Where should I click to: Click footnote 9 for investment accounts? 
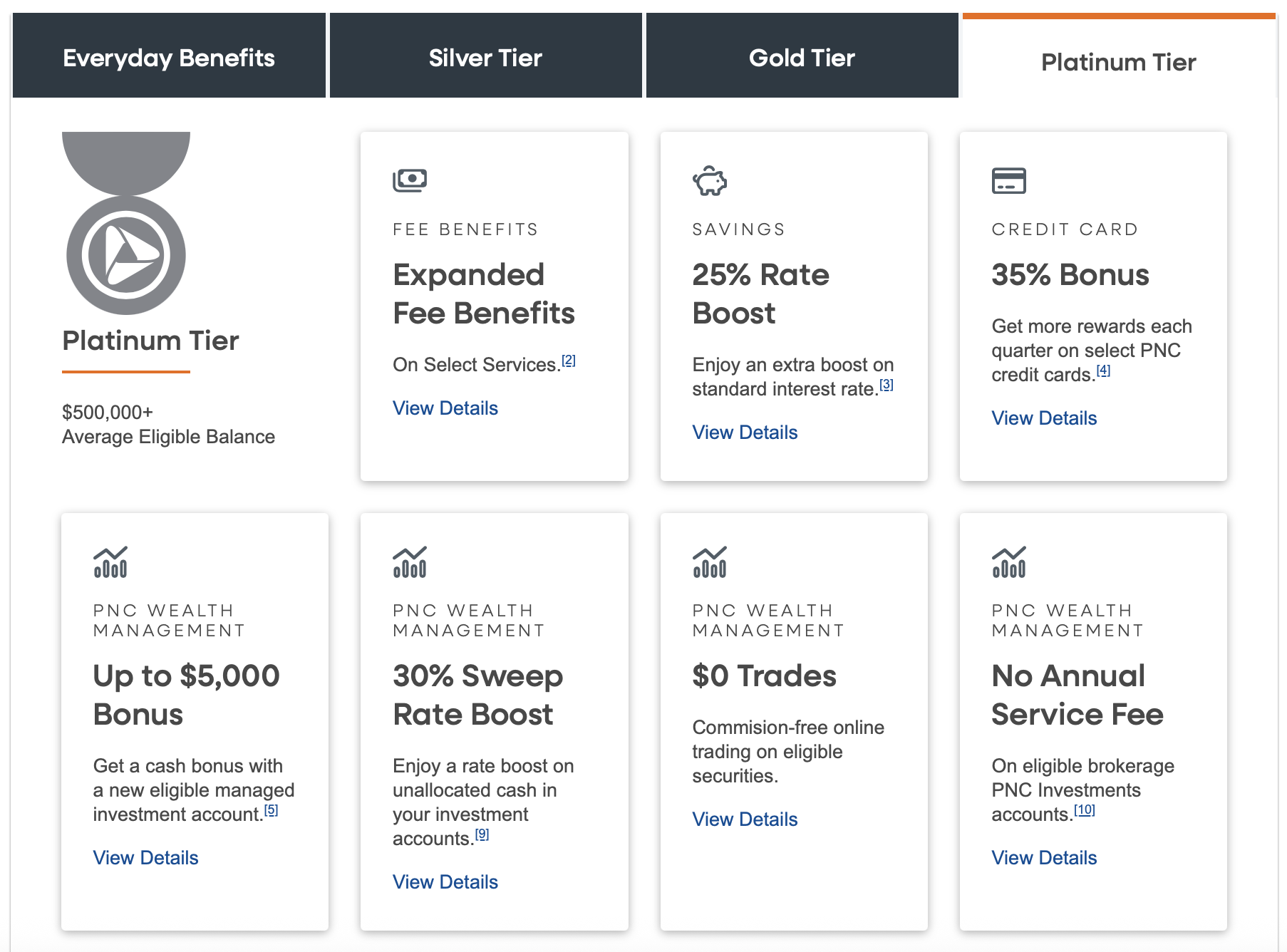[482, 834]
